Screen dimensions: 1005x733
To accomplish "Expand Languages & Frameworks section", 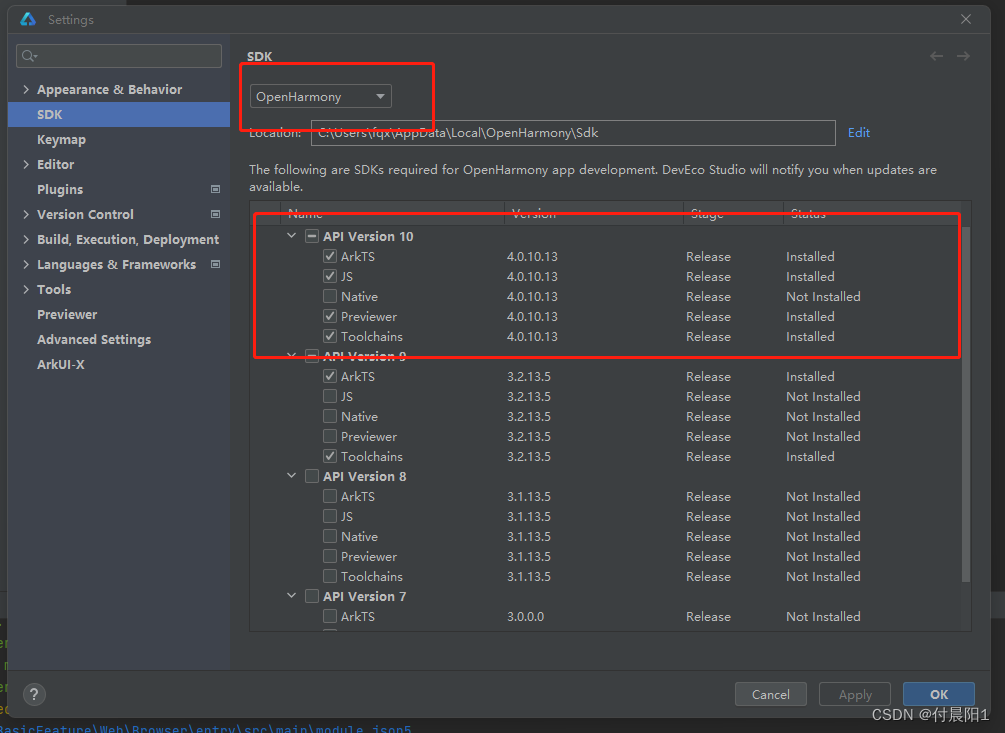I will coord(26,264).
